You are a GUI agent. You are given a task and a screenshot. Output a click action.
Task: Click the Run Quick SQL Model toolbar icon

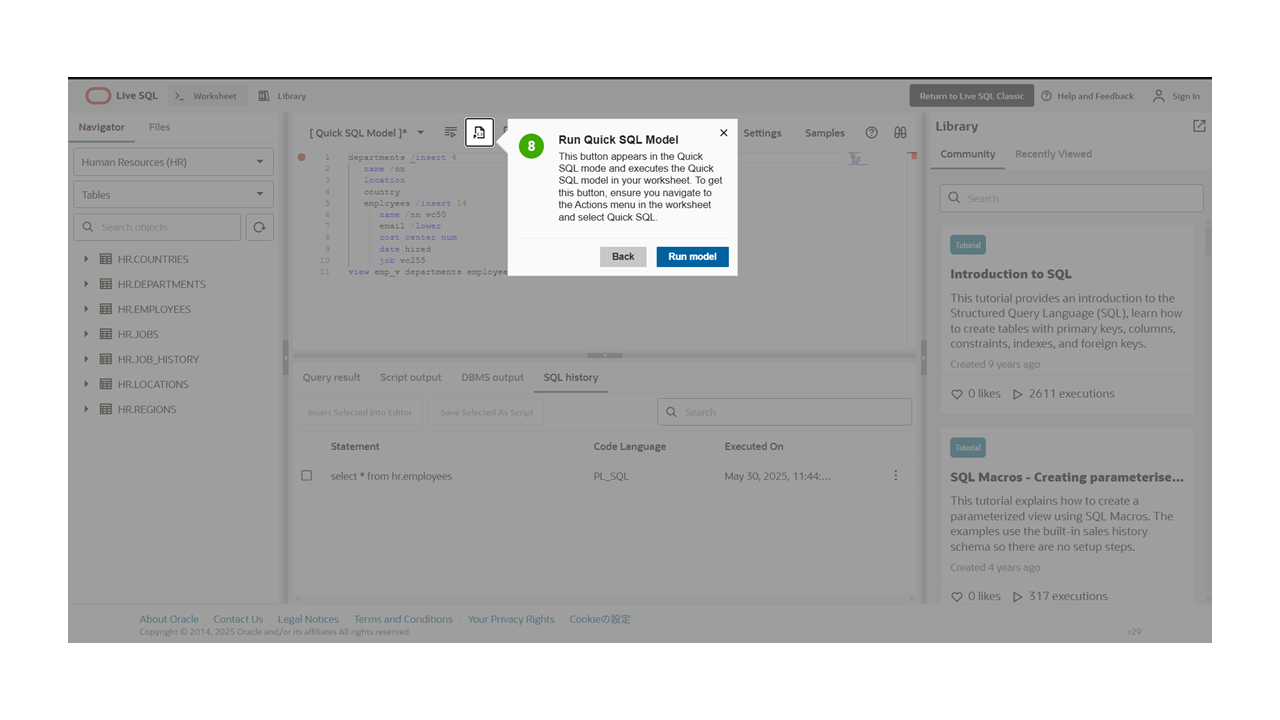point(479,132)
